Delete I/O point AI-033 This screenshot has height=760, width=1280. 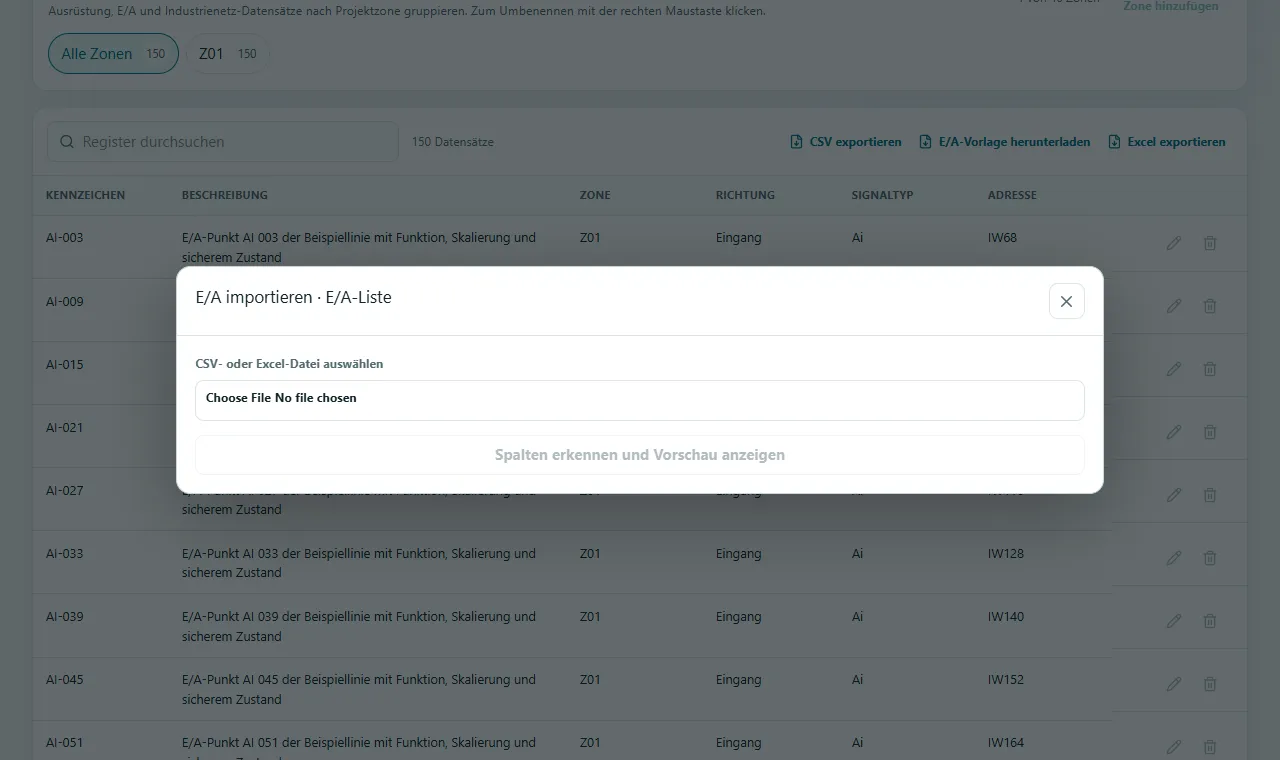click(x=1210, y=558)
